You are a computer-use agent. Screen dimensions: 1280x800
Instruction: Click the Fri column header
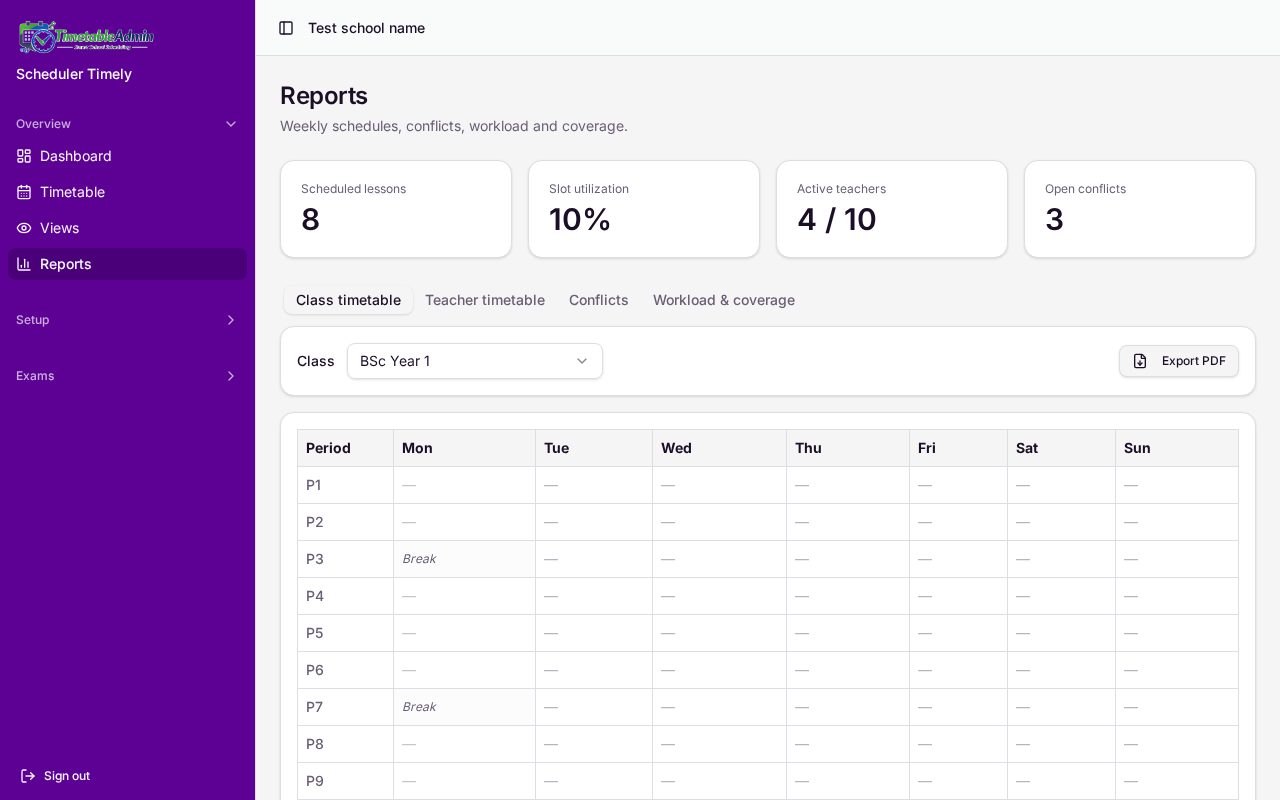[x=958, y=448]
